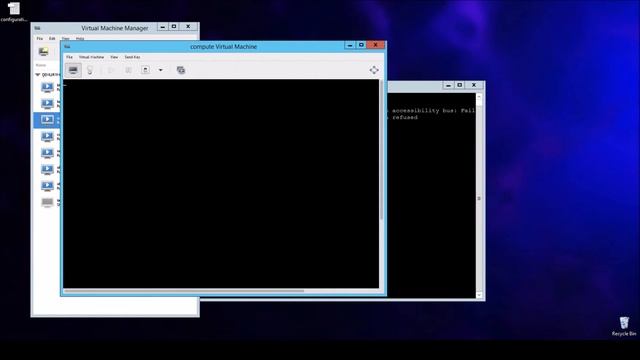Close the compute Virtual Machine window
The height and width of the screenshot is (360, 640).
tap(376, 45)
